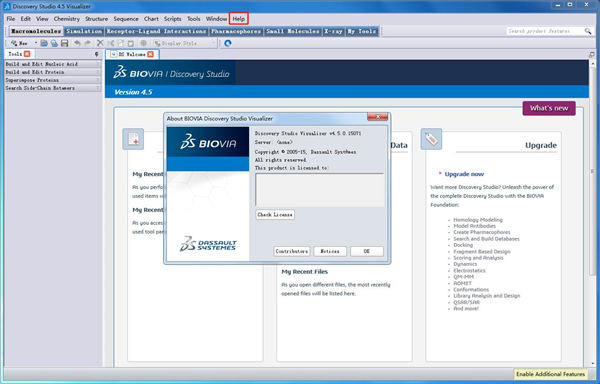
Task: Click the Copy toolbar icon
Action: (121, 43)
